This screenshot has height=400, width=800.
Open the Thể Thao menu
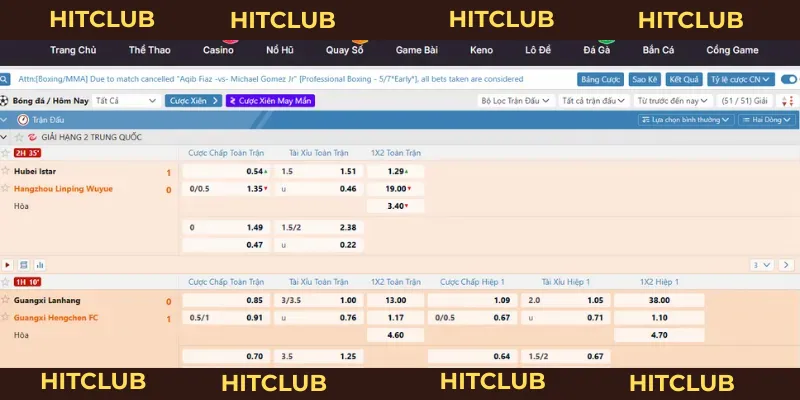149,50
